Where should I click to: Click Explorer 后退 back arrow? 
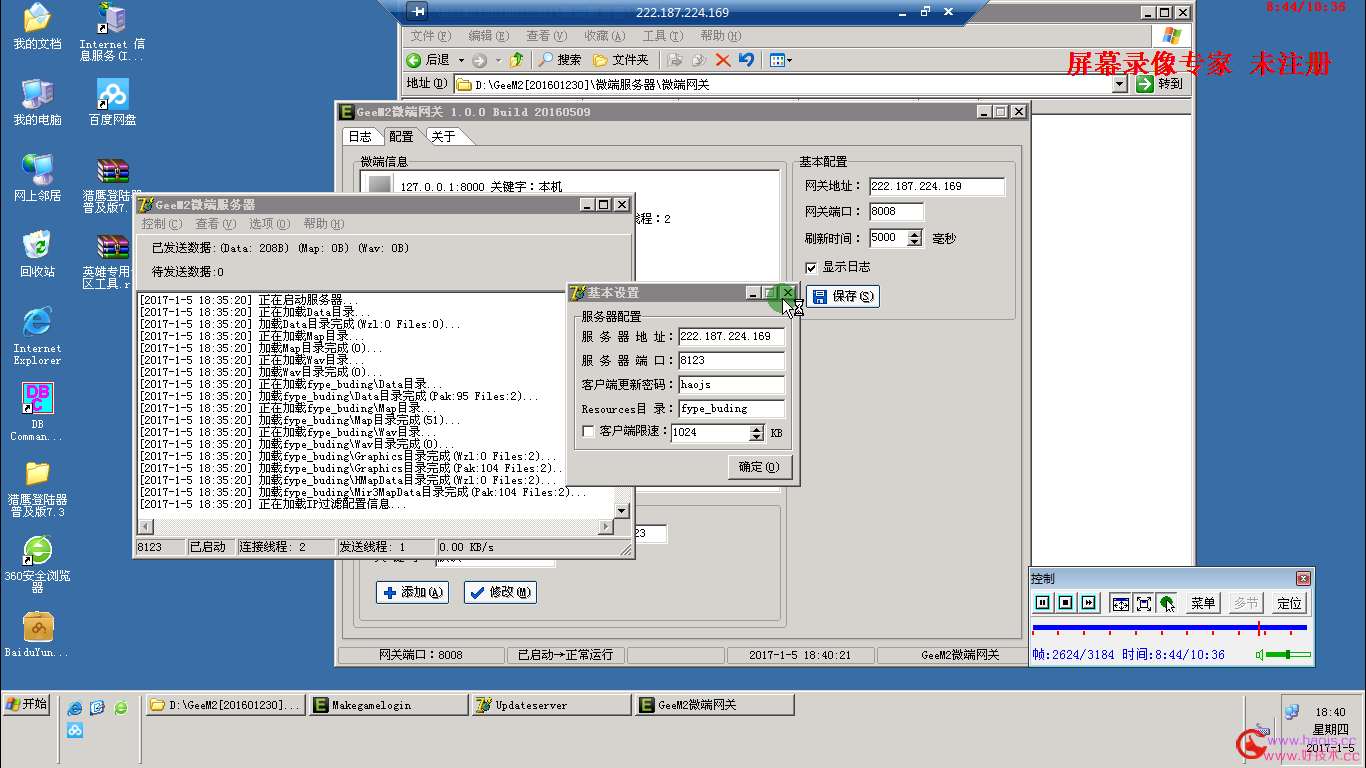click(428, 60)
